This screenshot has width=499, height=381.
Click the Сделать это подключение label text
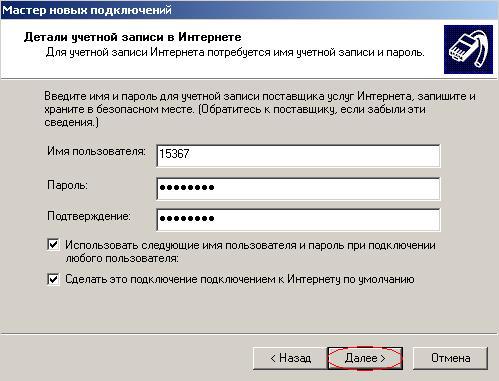(240, 279)
